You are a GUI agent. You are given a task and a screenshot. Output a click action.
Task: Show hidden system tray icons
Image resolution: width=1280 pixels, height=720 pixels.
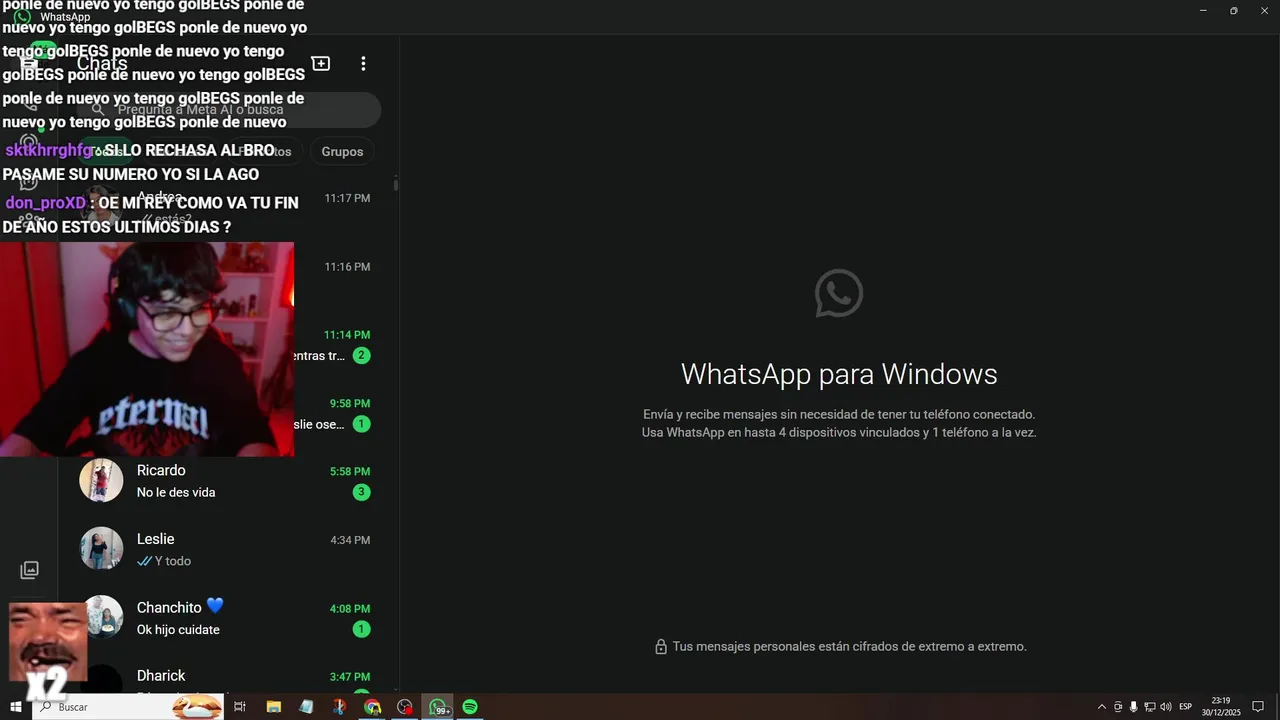pyautogui.click(x=1102, y=707)
